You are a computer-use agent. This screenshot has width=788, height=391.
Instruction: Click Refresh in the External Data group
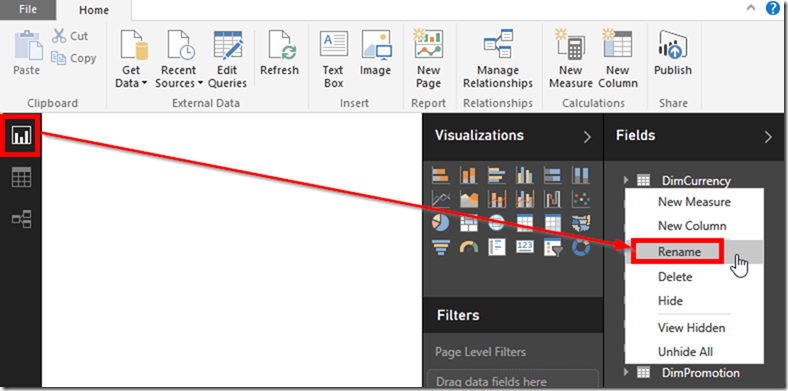[279, 53]
